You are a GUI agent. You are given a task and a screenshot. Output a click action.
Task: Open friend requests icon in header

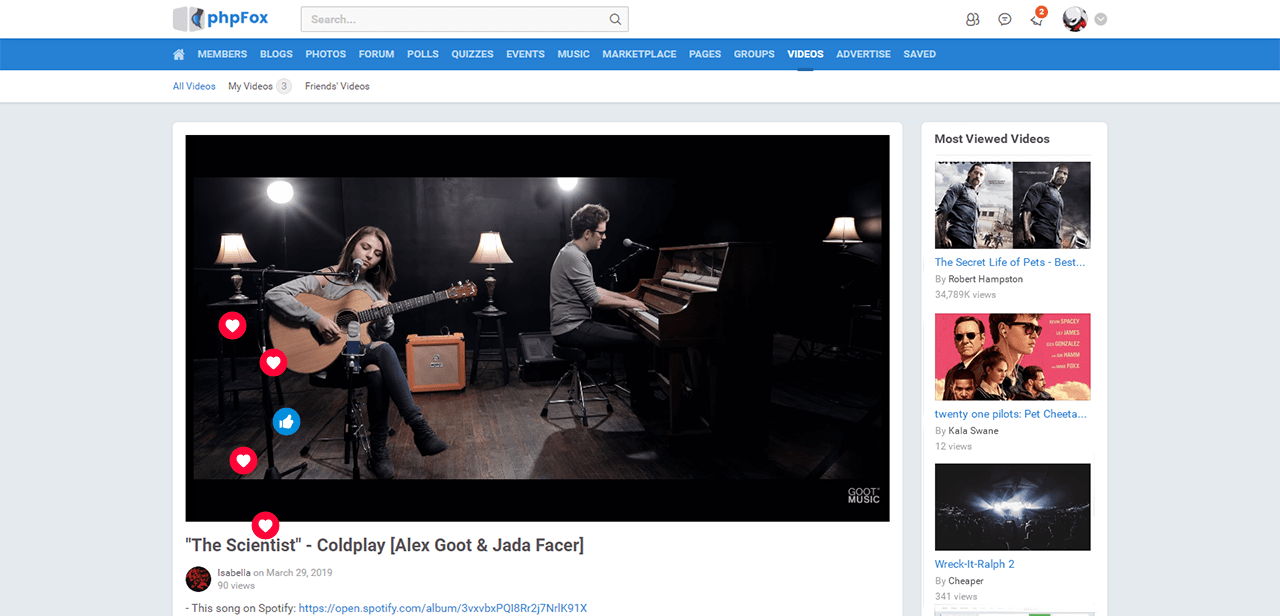tap(972, 19)
